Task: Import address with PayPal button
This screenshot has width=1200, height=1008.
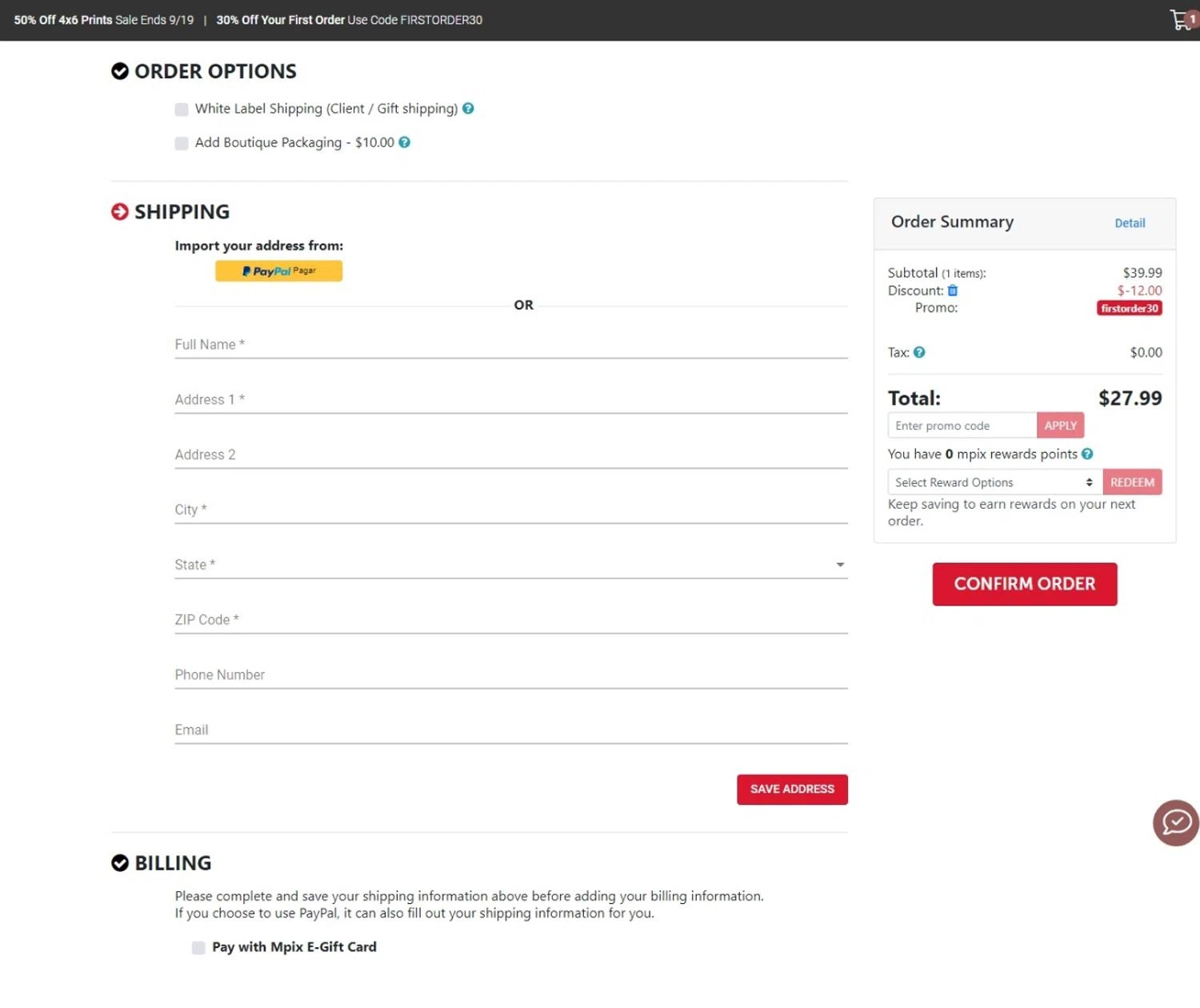Action: point(278,271)
